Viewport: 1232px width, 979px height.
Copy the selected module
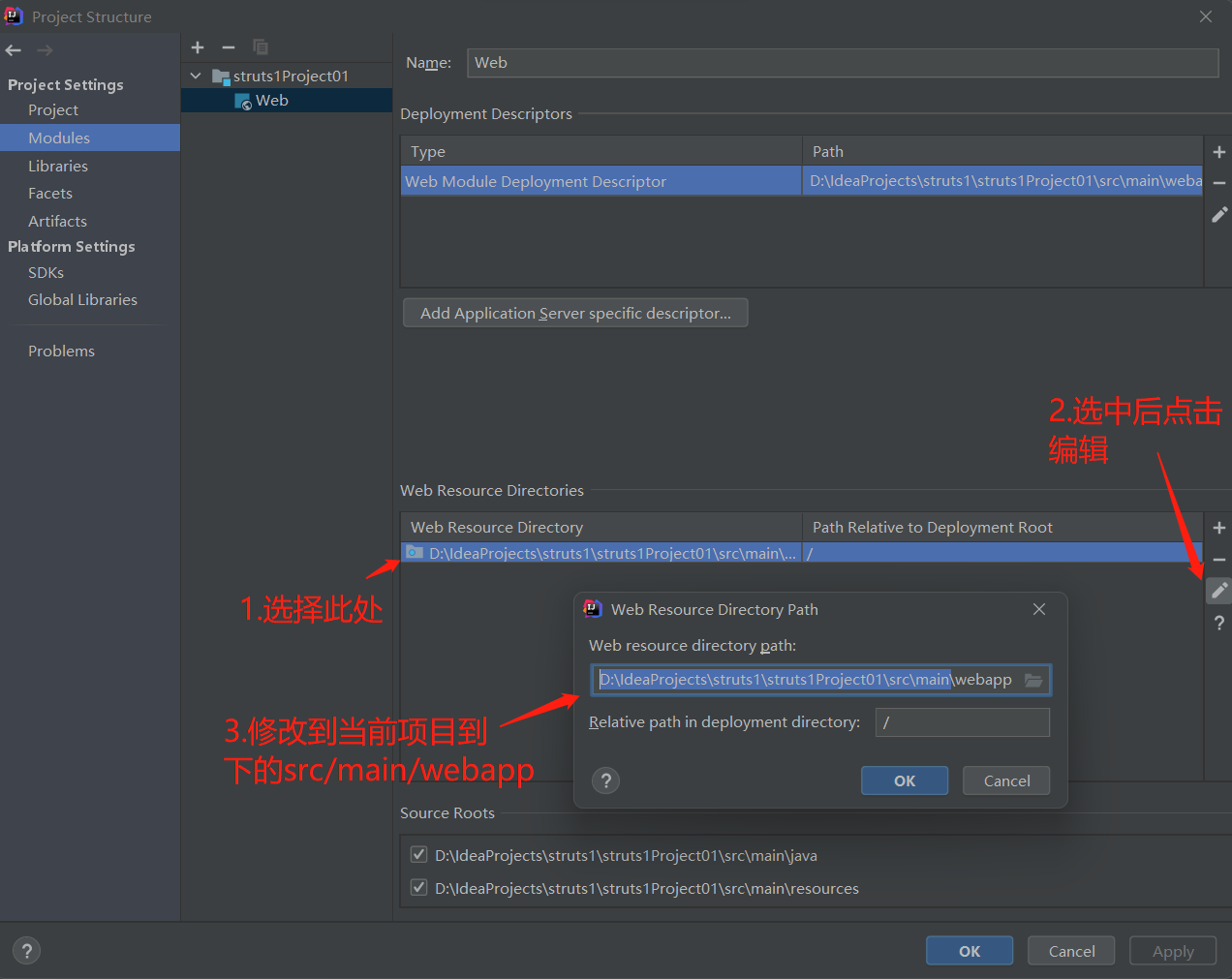click(260, 46)
